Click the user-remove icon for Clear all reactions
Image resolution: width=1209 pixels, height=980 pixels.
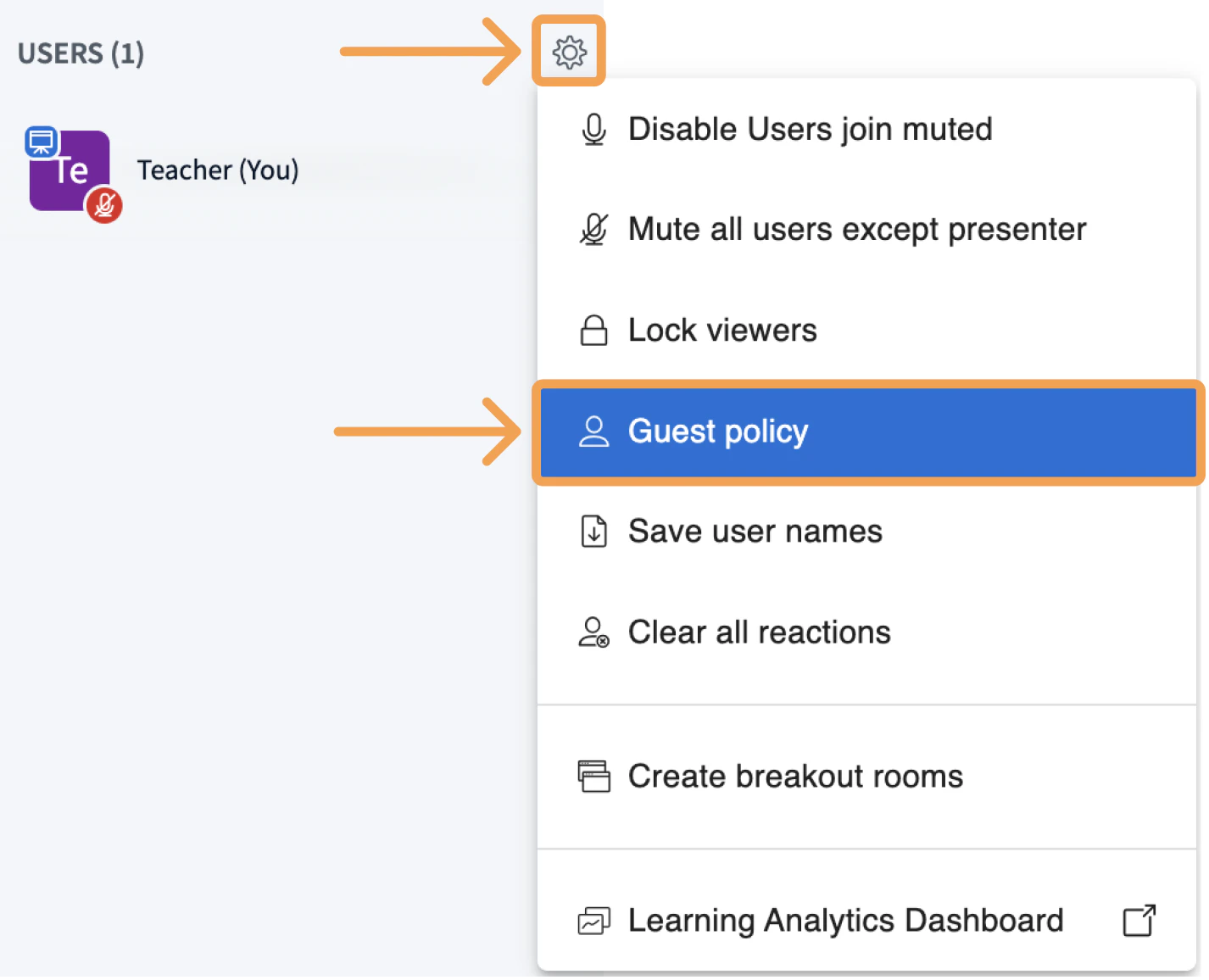[593, 632]
